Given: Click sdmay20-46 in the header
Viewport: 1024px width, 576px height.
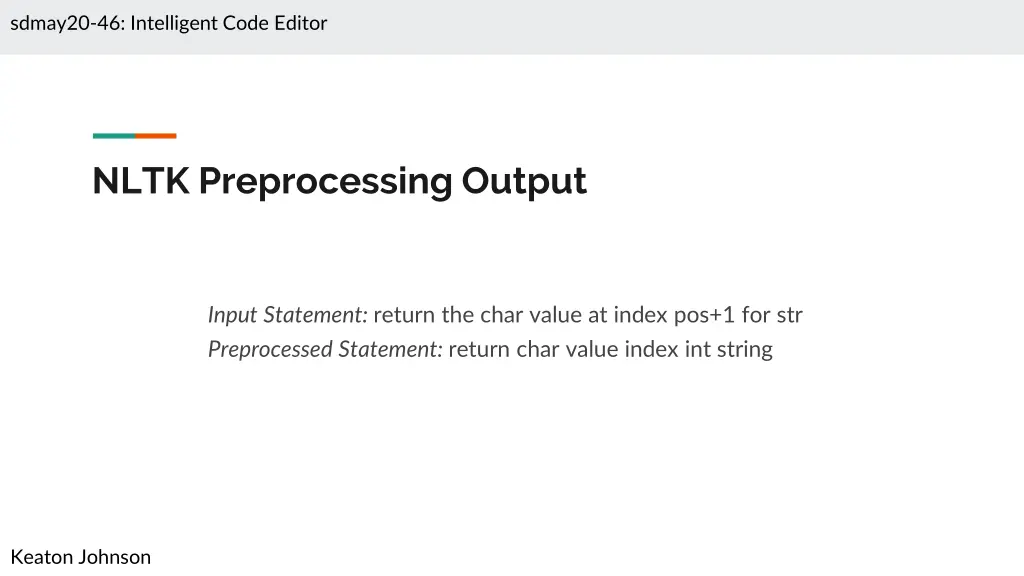Looking at the screenshot, I should [x=66, y=23].
